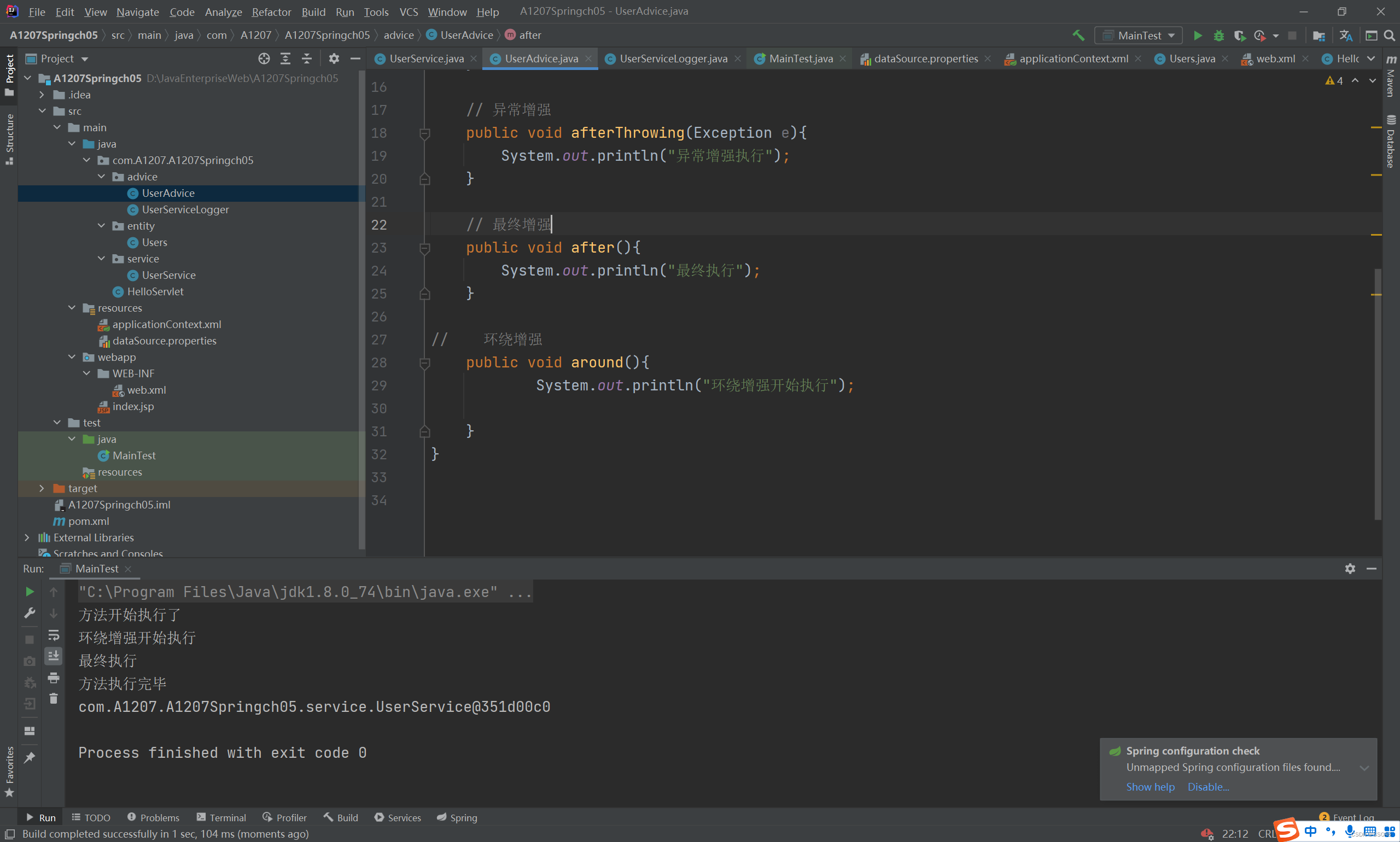
Task: Close the UserAdvice.java tab
Action: 588,59
